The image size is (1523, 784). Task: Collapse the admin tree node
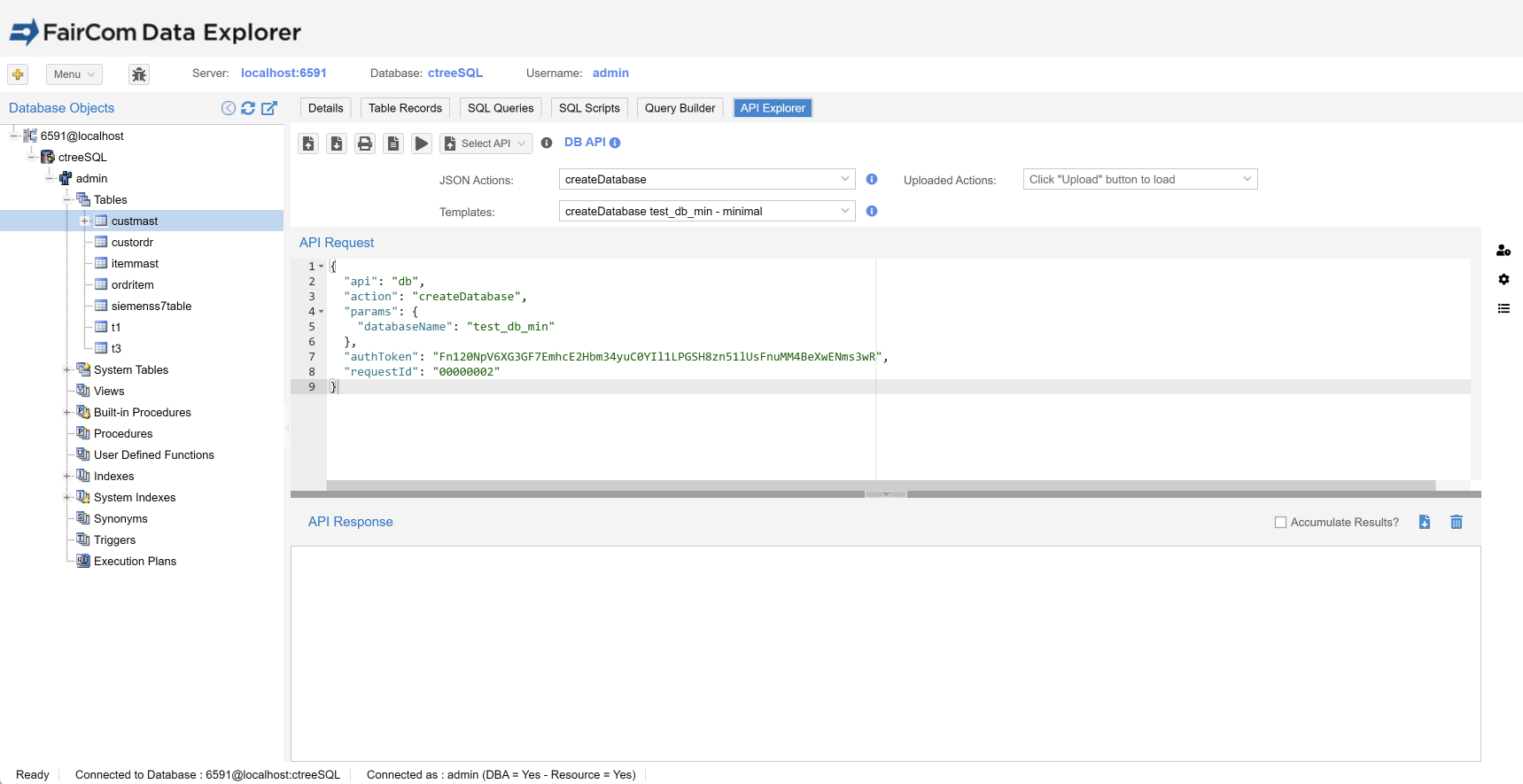50,178
